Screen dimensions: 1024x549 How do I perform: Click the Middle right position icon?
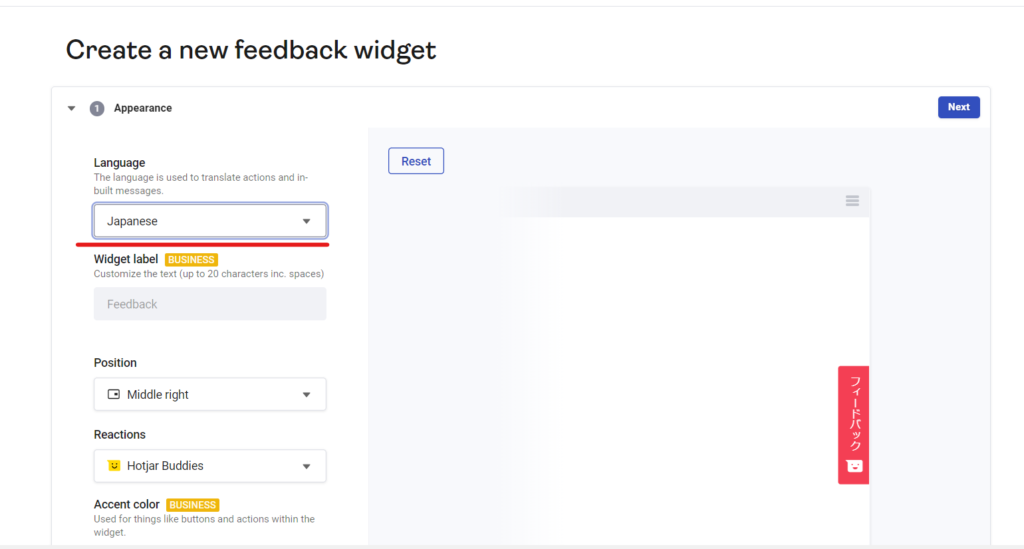click(x=113, y=394)
